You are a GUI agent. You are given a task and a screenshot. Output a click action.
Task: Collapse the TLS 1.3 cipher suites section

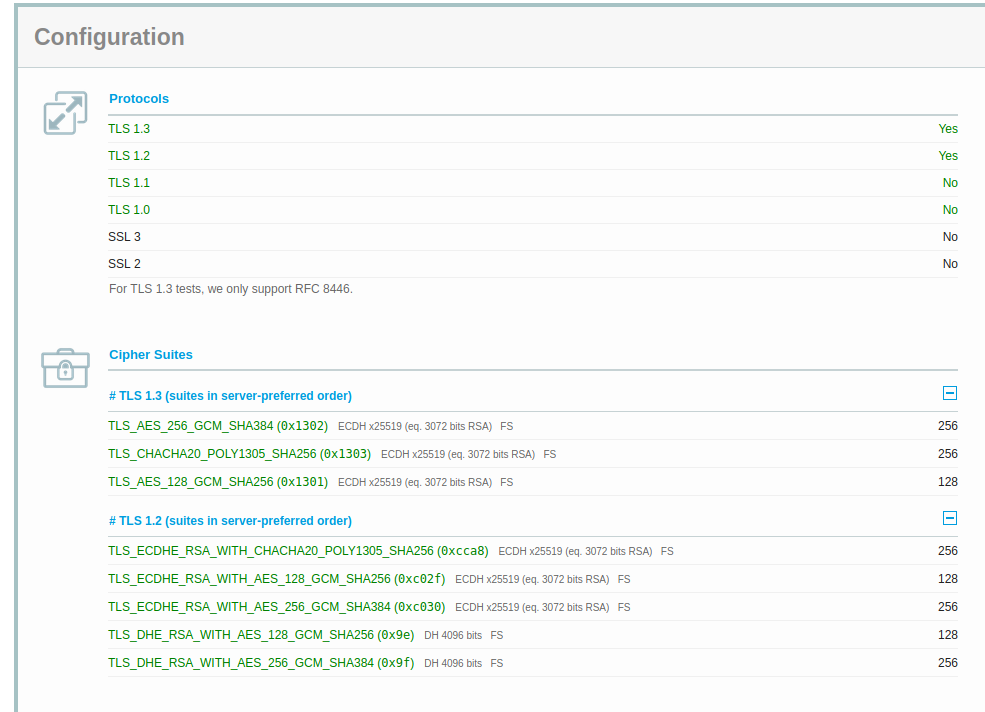tap(950, 394)
